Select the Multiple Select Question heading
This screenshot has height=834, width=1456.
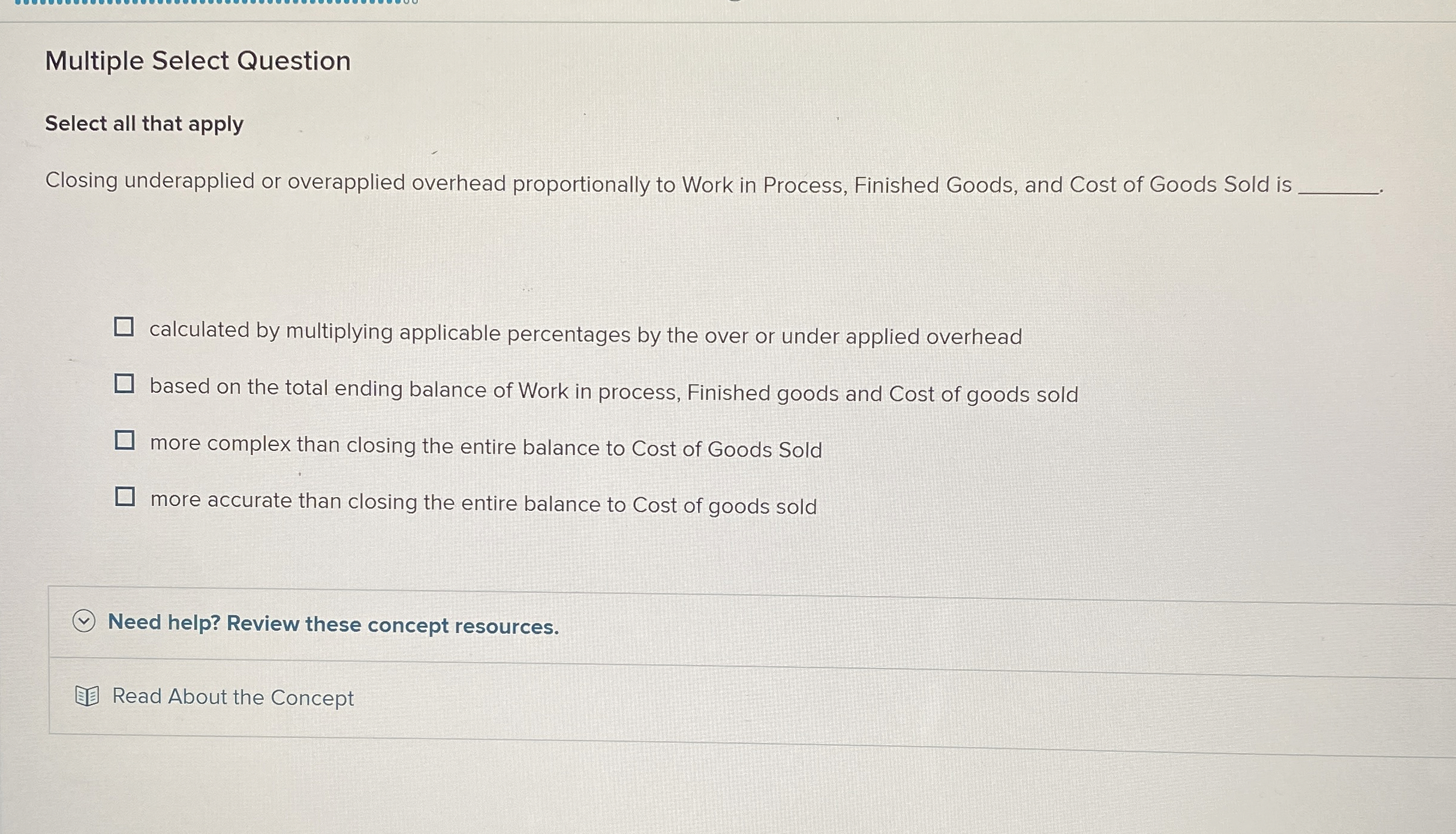(x=197, y=60)
